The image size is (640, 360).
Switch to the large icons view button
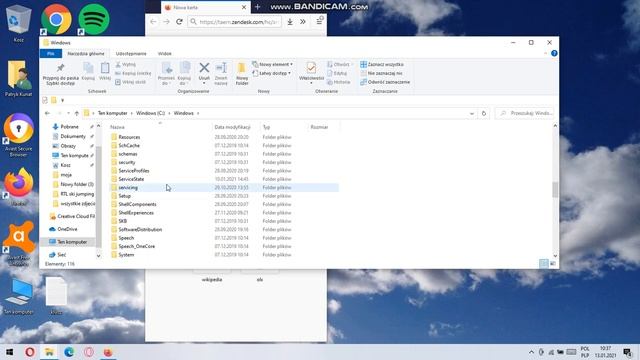click(x=553, y=264)
